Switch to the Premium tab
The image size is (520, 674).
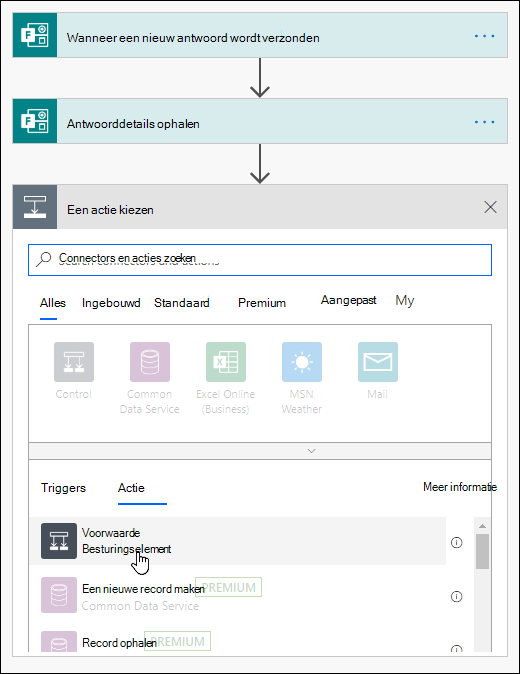click(262, 303)
